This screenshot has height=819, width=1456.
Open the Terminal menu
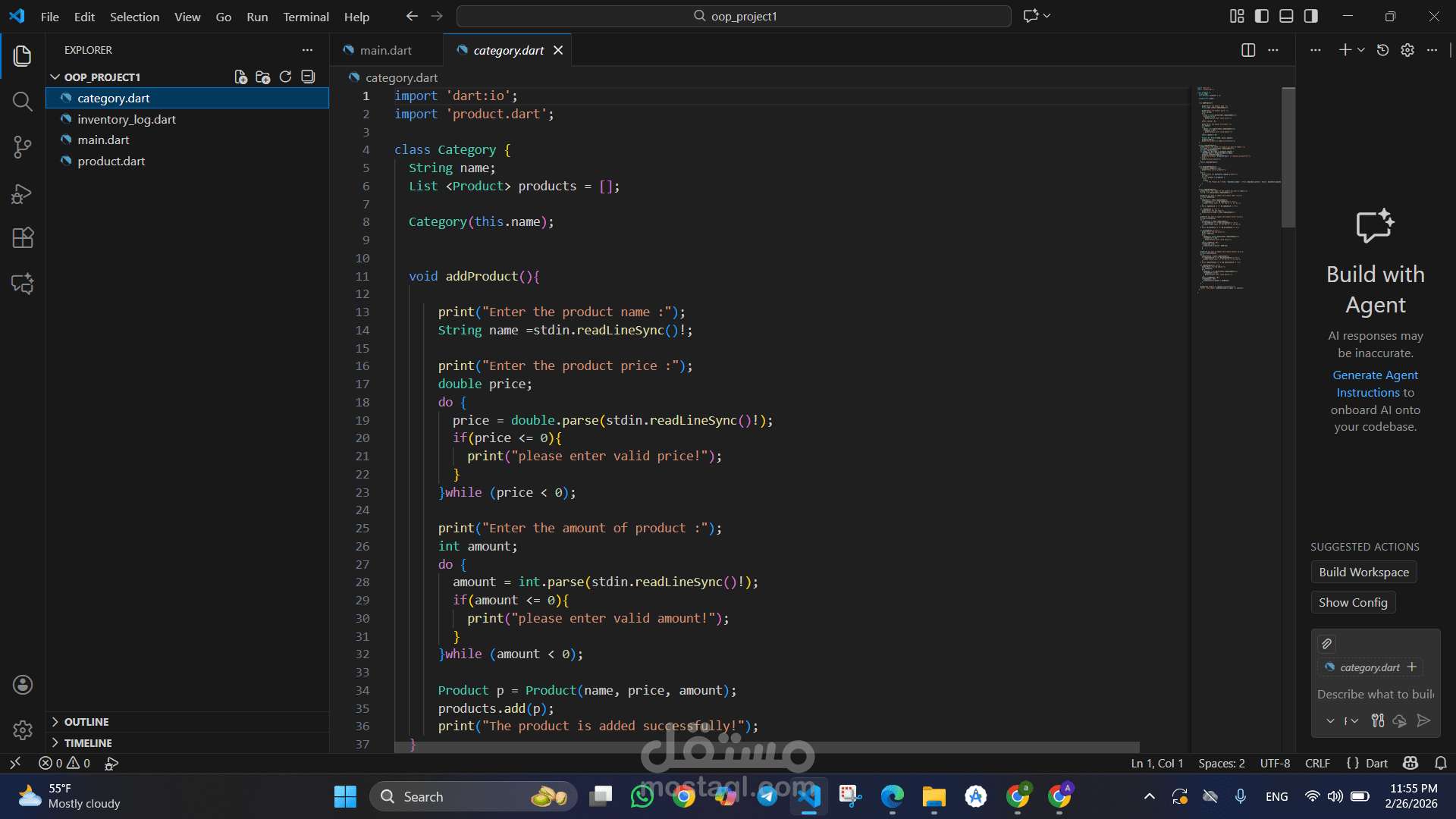[x=306, y=17]
